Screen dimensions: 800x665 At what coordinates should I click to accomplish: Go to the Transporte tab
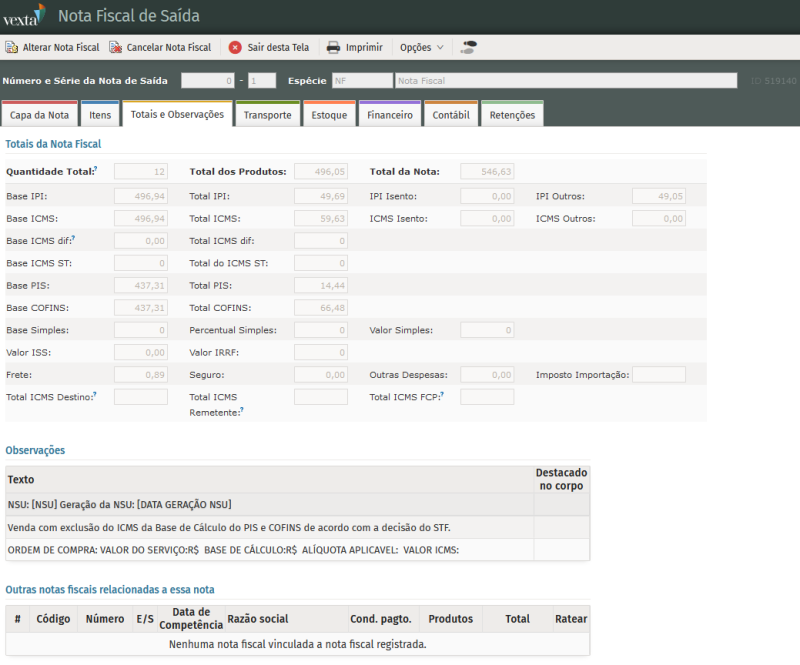pos(267,115)
